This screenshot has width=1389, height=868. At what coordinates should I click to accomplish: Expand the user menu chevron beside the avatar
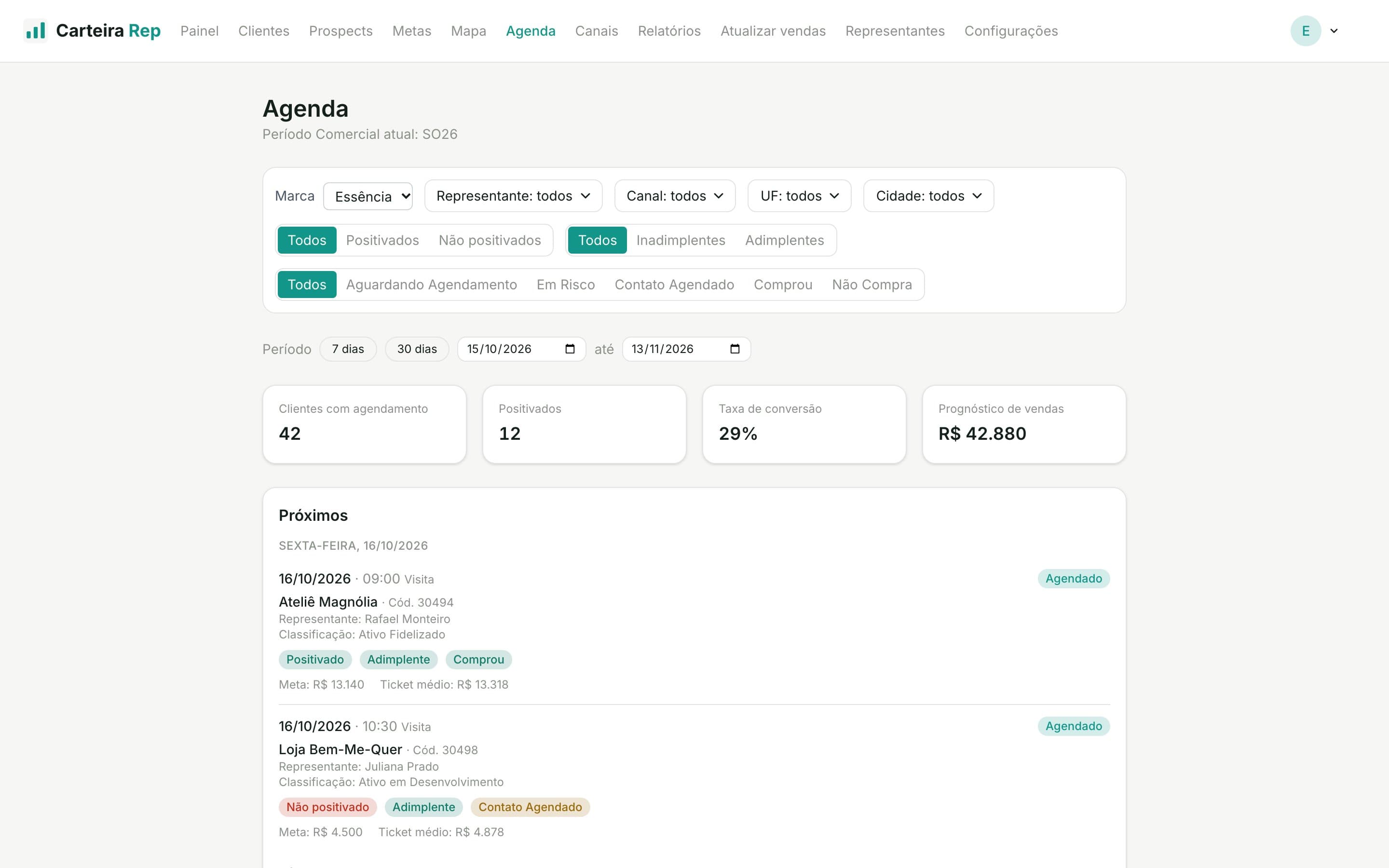point(1334,31)
